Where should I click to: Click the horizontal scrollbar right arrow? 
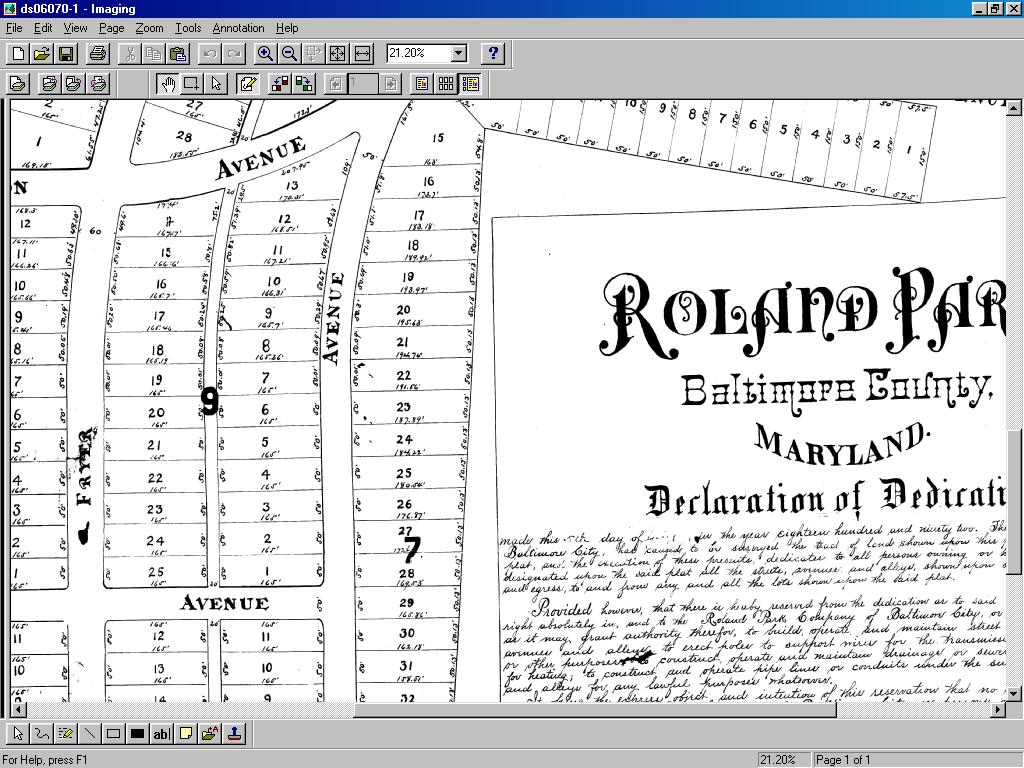997,709
